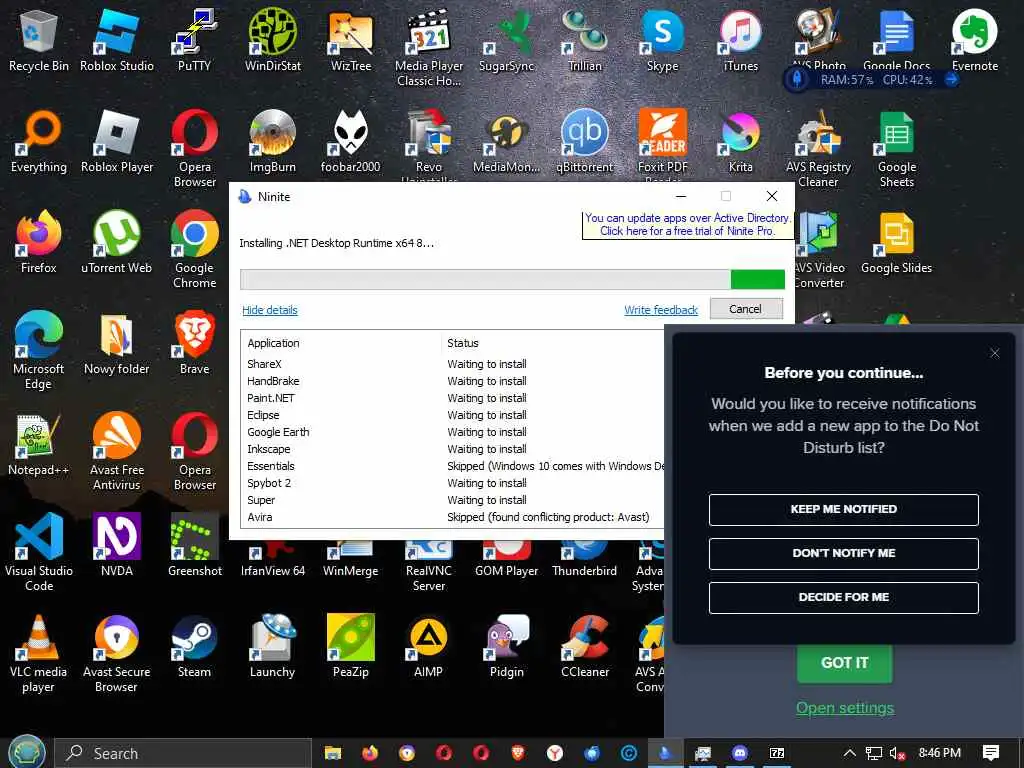Open the AIMP desktop shortcut
The width and height of the screenshot is (1024, 768).
(x=429, y=647)
